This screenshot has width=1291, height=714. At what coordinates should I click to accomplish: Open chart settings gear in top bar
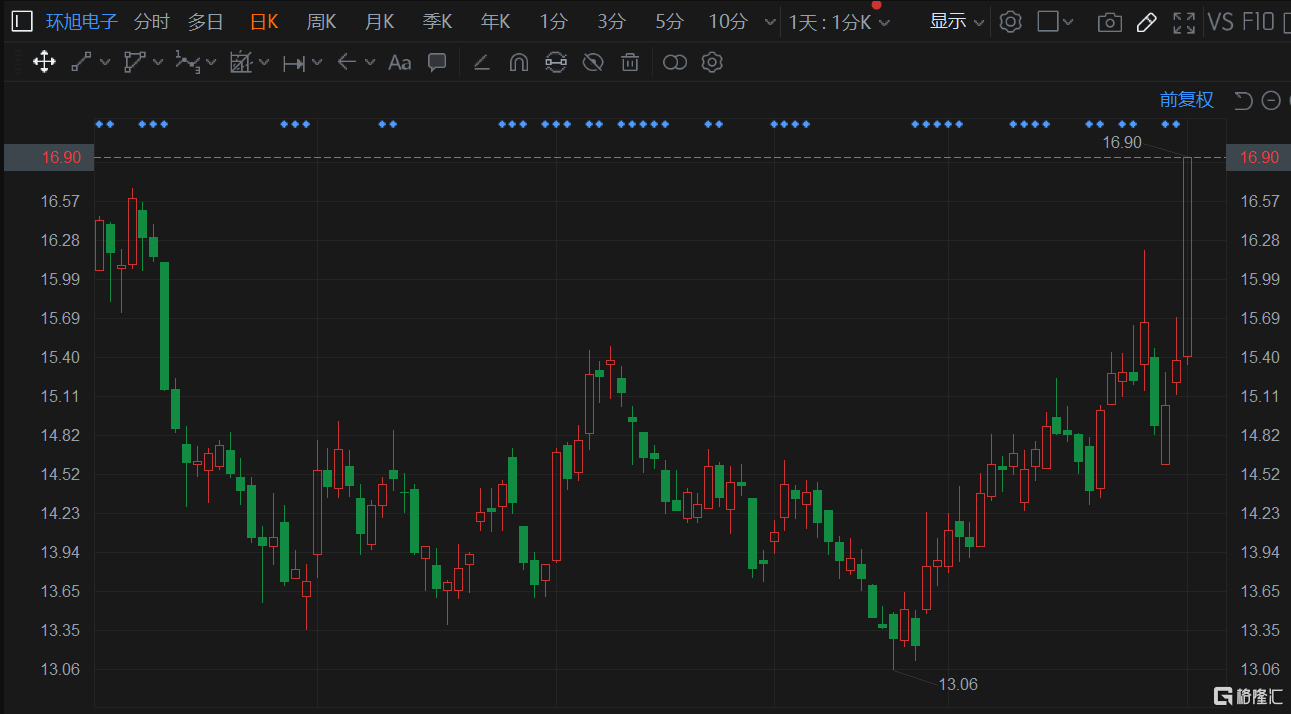pyautogui.click(x=1011, y=22)
